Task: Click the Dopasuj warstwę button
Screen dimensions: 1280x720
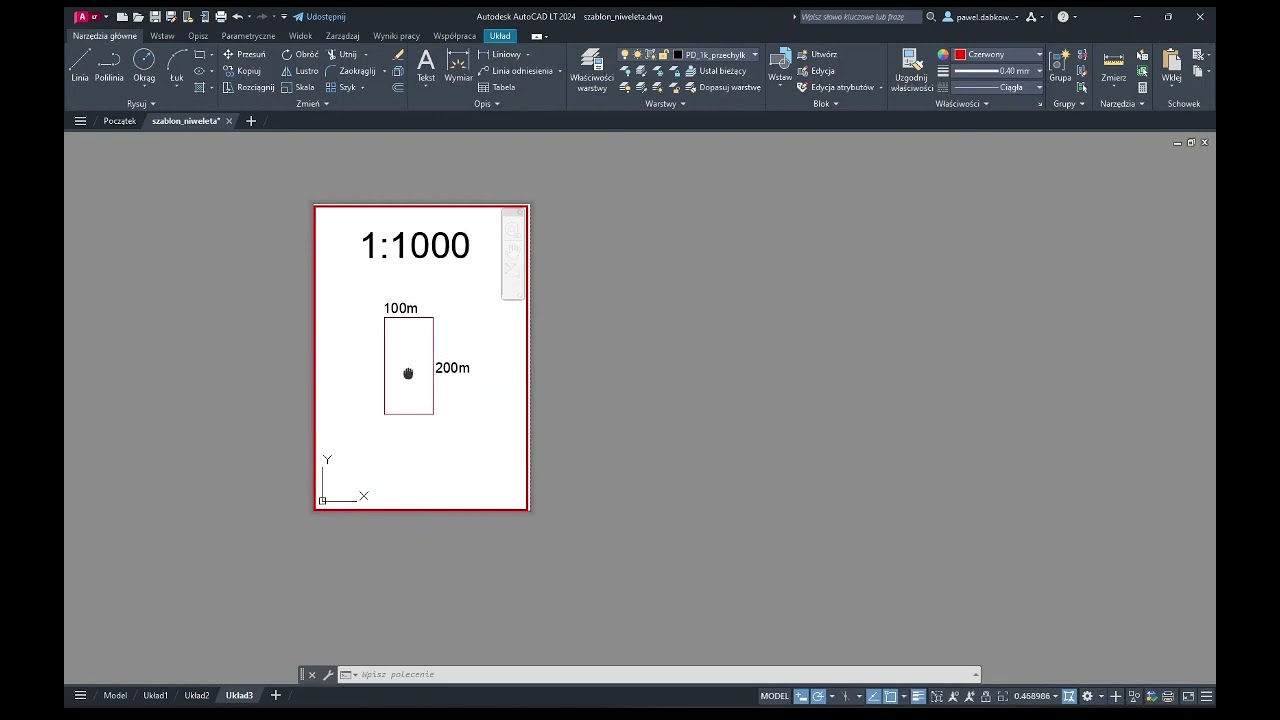Action: click(724, 87)
